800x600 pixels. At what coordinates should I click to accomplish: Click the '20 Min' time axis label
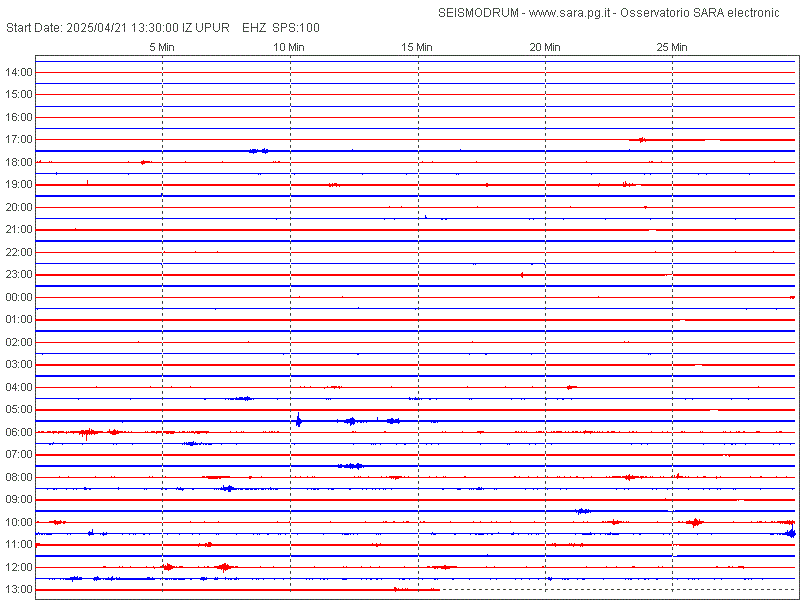pos(545,47)
